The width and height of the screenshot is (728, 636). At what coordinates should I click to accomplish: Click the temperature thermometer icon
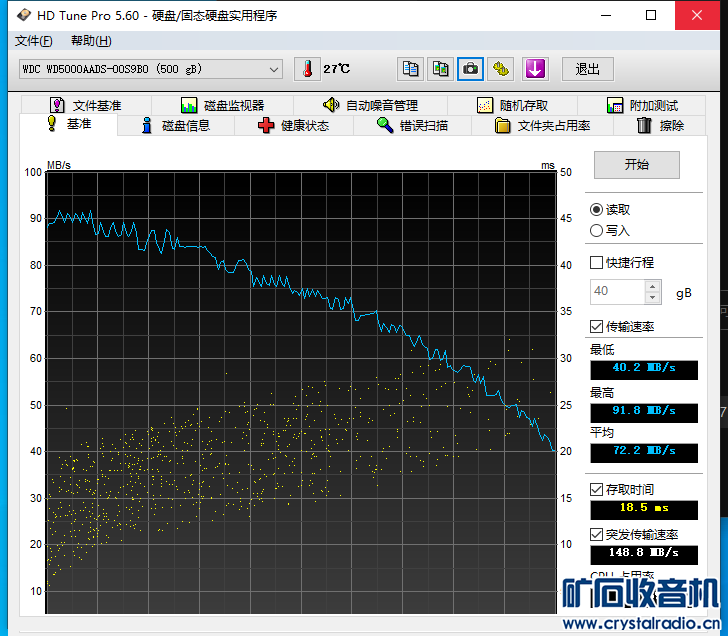pos(308,69)
